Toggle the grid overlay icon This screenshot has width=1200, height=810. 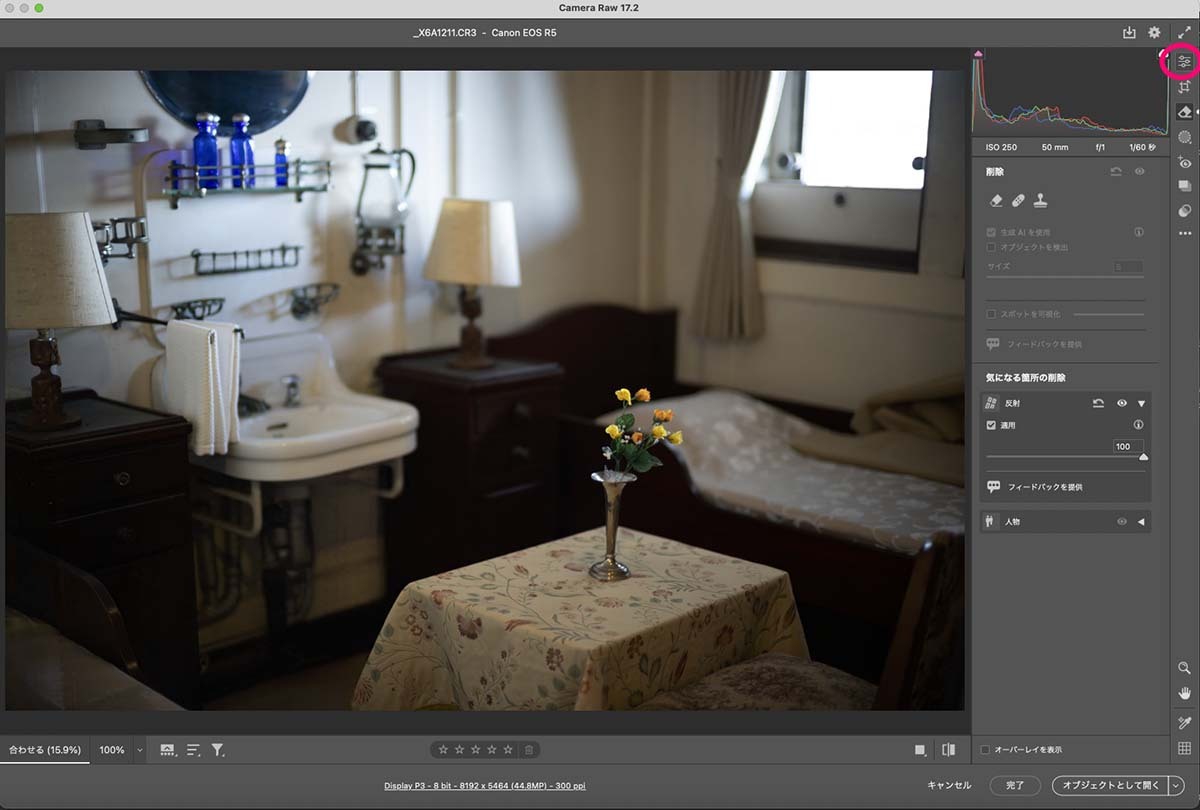click(1185, 748)
